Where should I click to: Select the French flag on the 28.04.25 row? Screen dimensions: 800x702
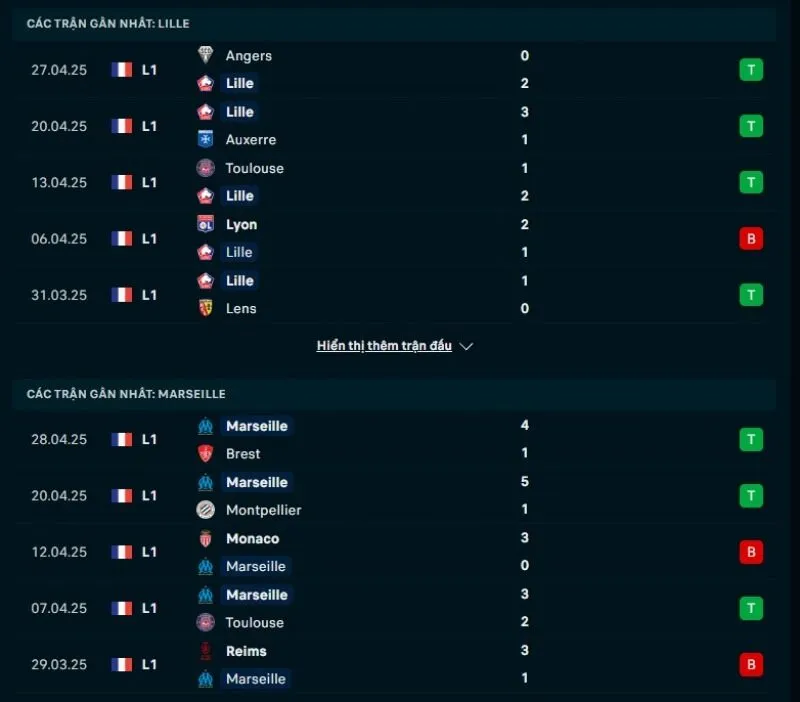[x=121, y=439]
